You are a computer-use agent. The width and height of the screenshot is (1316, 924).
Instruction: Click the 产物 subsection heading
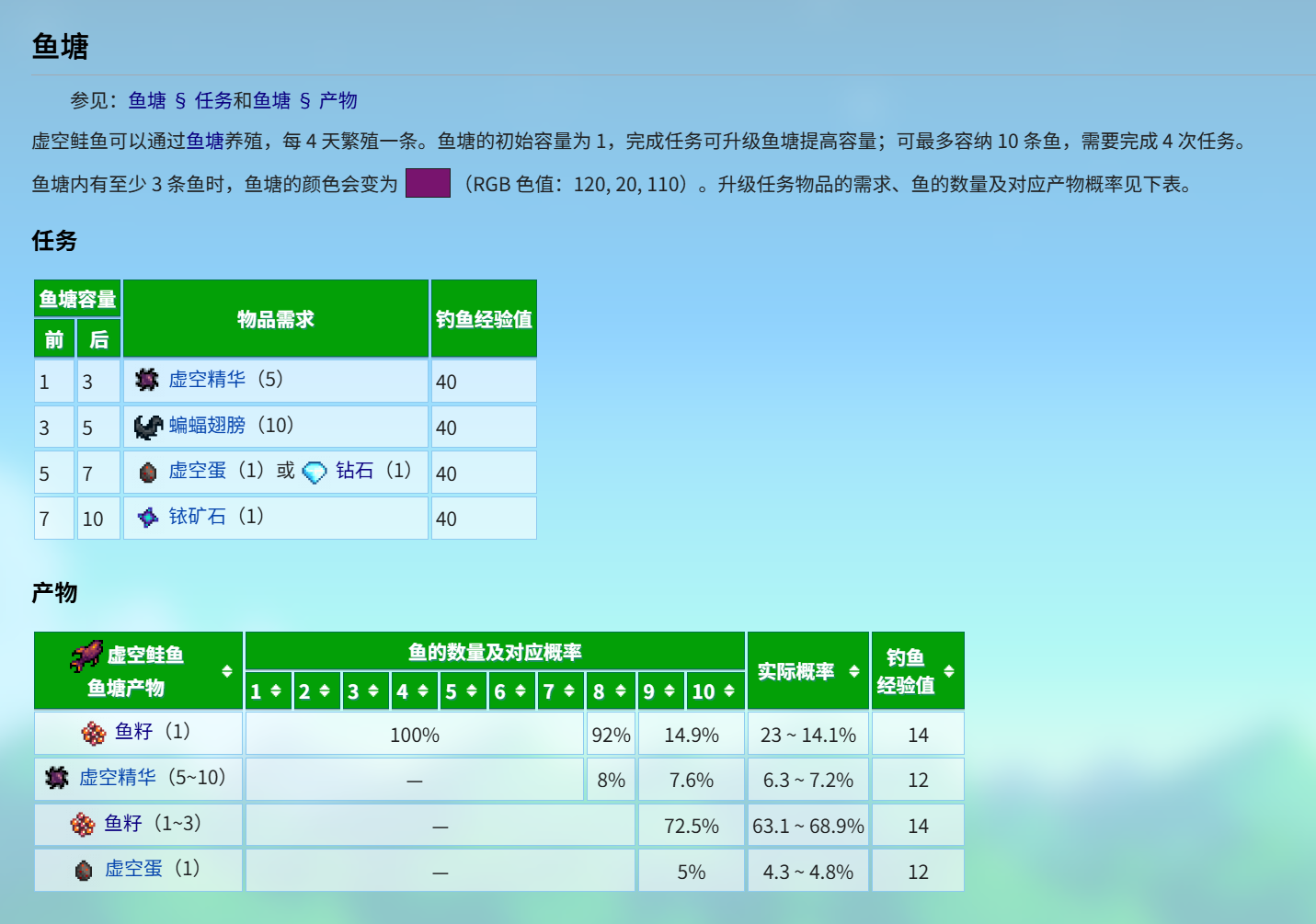click(54, 593)
